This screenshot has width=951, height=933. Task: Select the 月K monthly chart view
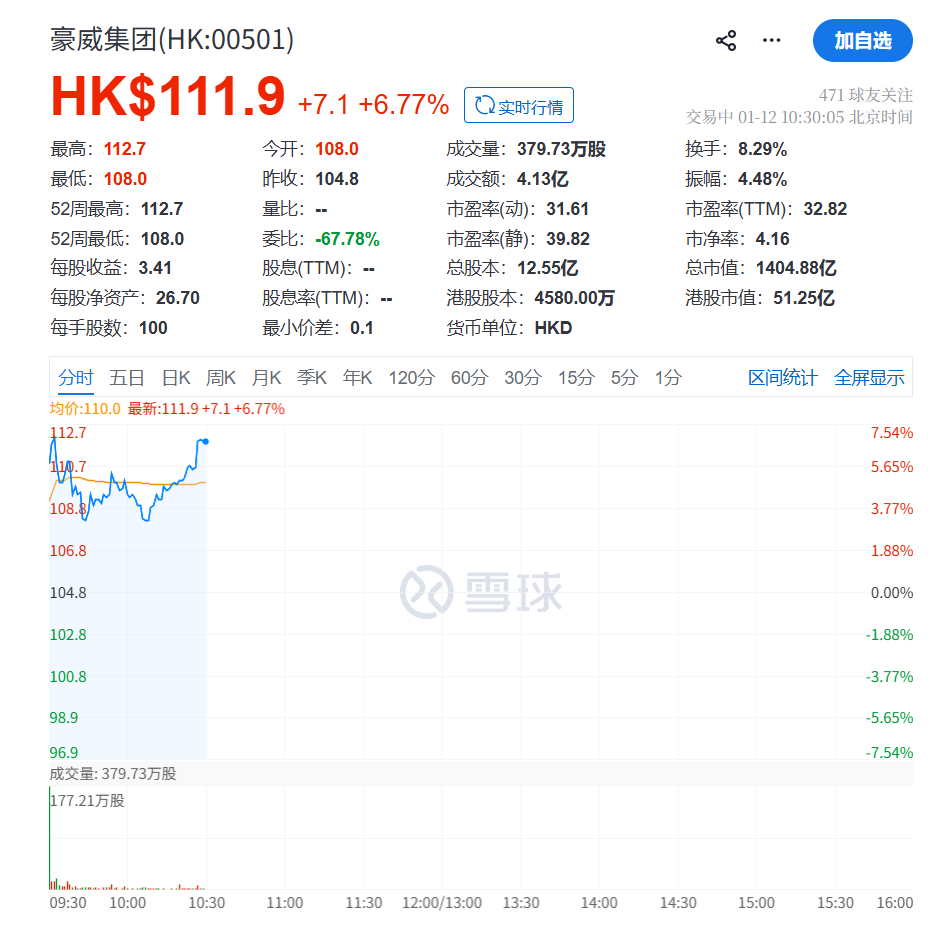(x=267, y=378)
